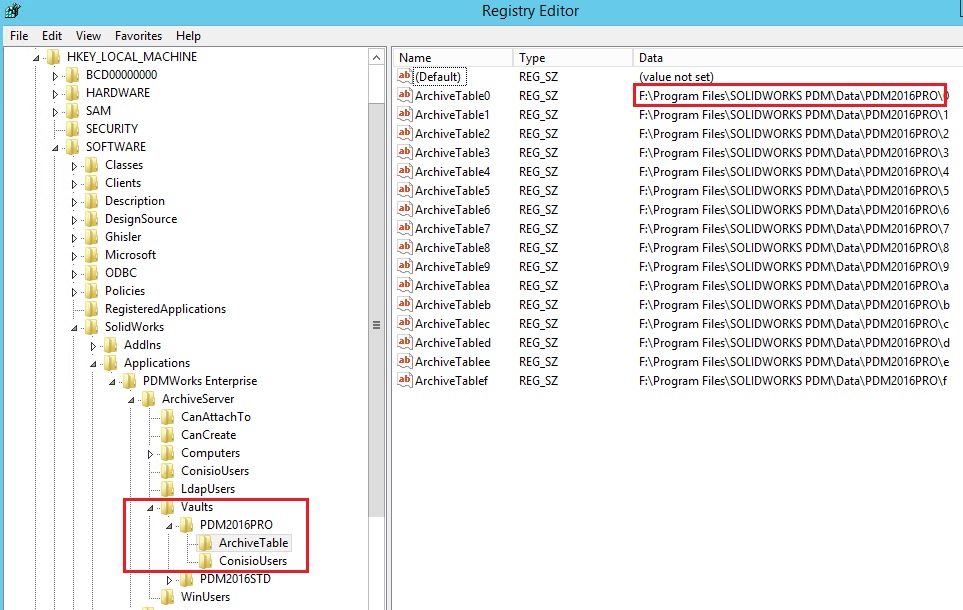The height and width of the screenshot is (610, 963).
Task: Click the HKEY_LOCAL_MACHINE folder icon
Action: 54,57
